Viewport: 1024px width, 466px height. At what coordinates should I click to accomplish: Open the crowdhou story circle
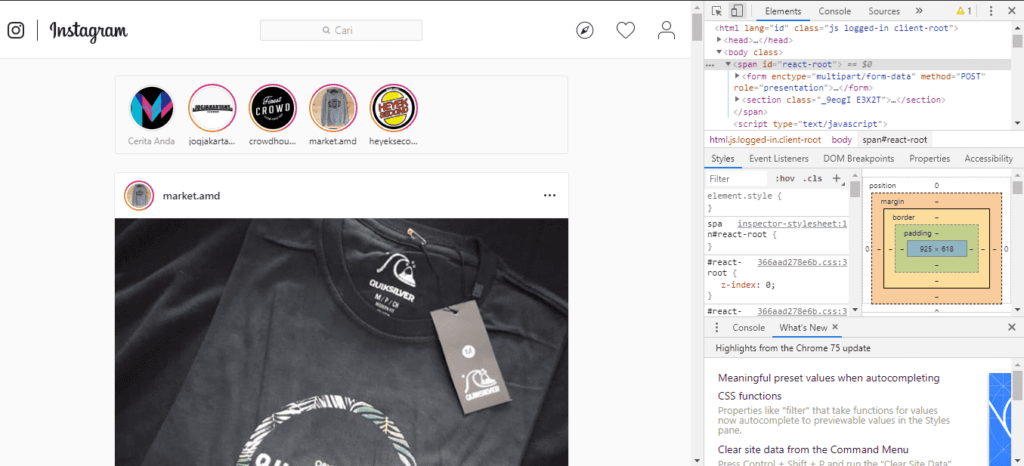pyautogui.click(x=273, y=108)
